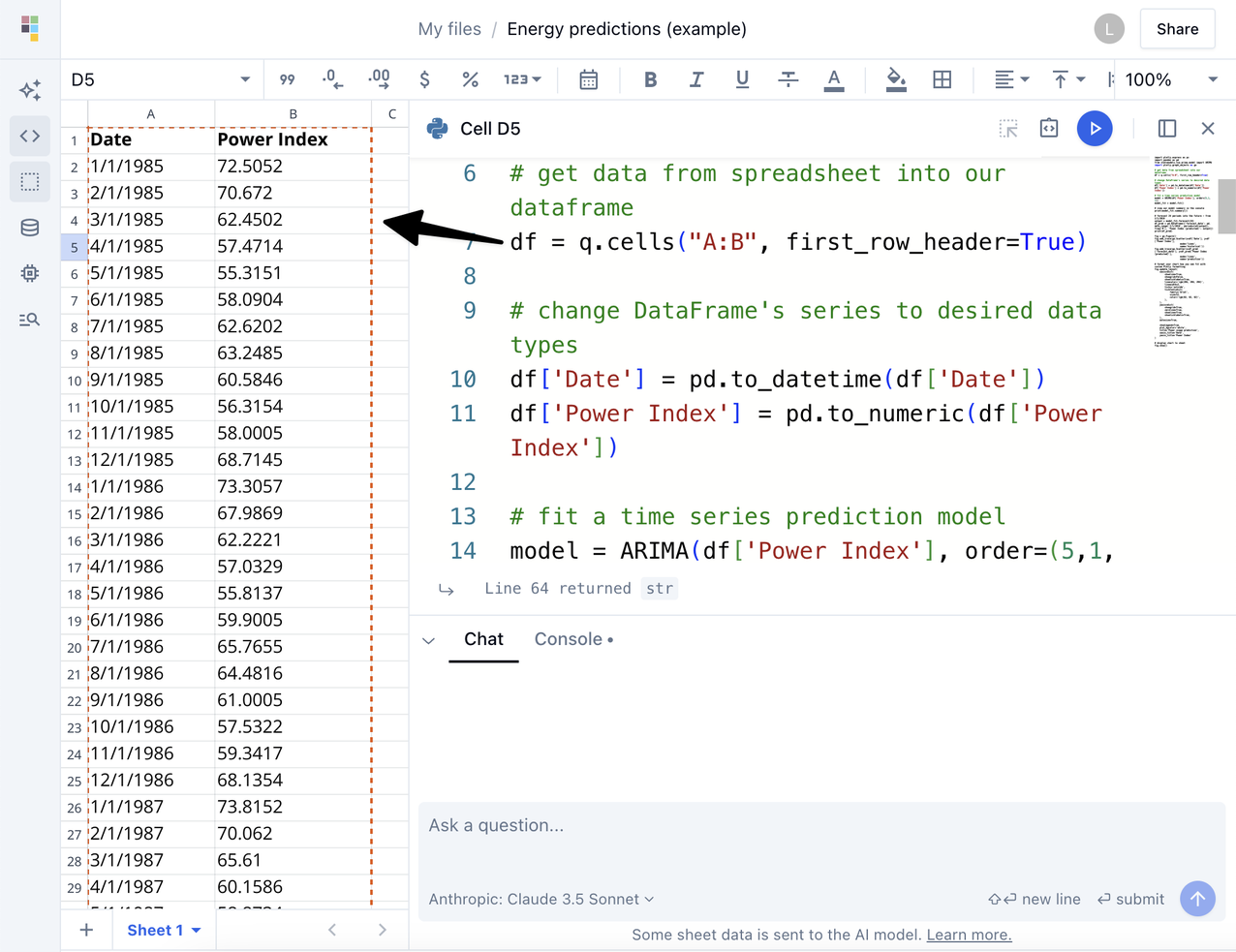Toggle bold formatting
Image resolution: width=1236 pixels, height=952 pixels.
point(650,79)
